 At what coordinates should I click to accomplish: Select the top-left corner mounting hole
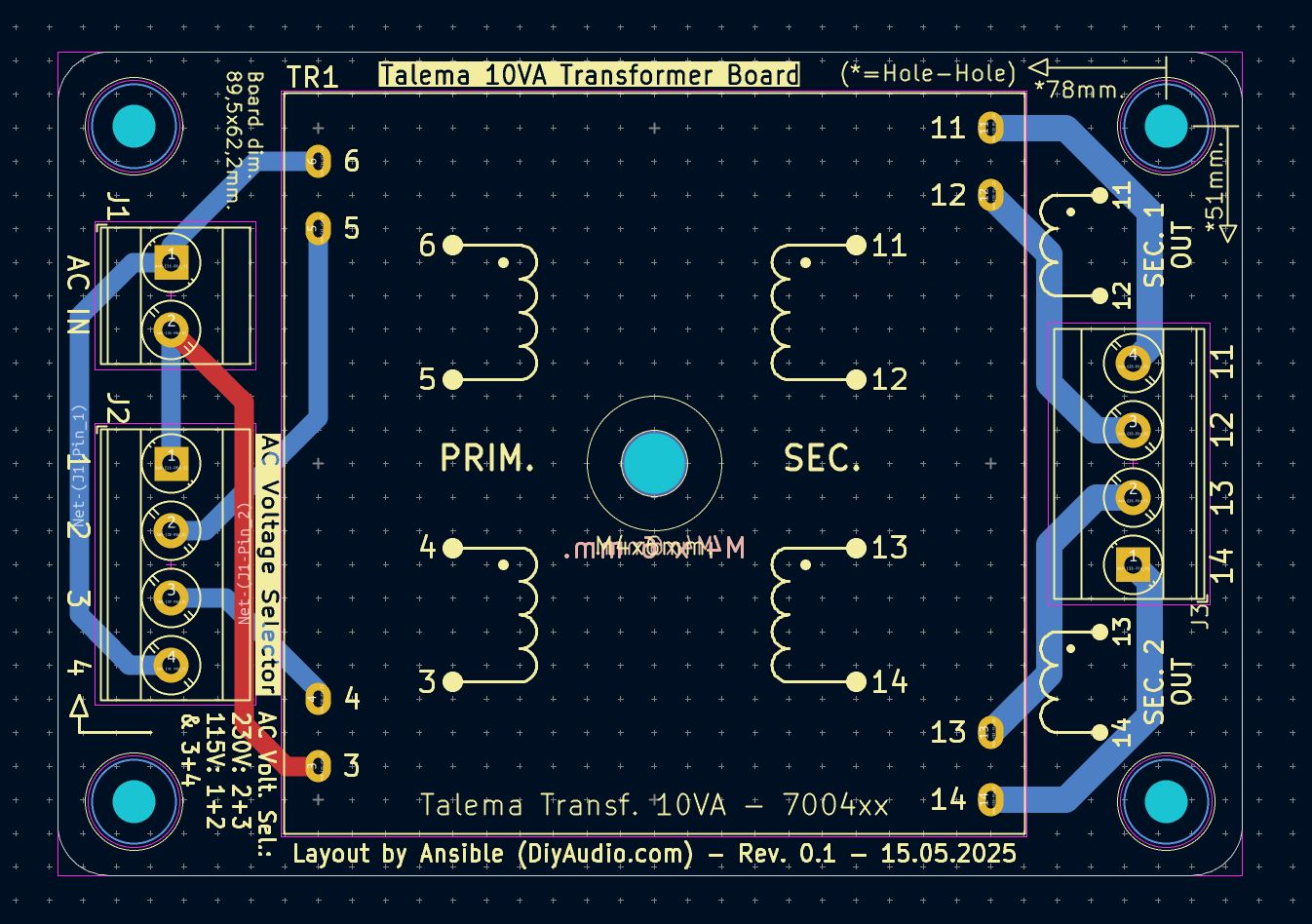pos(134,127)
